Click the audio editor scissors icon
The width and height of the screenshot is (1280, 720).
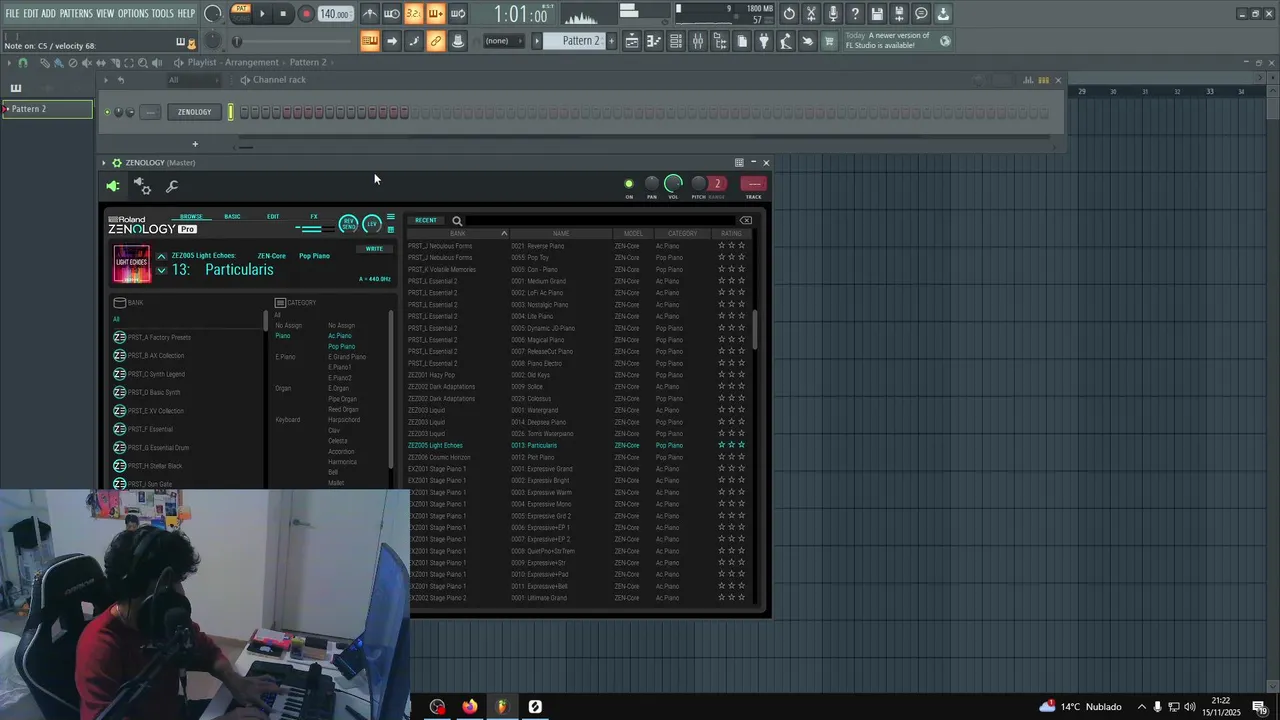click(x=811, y=14)
